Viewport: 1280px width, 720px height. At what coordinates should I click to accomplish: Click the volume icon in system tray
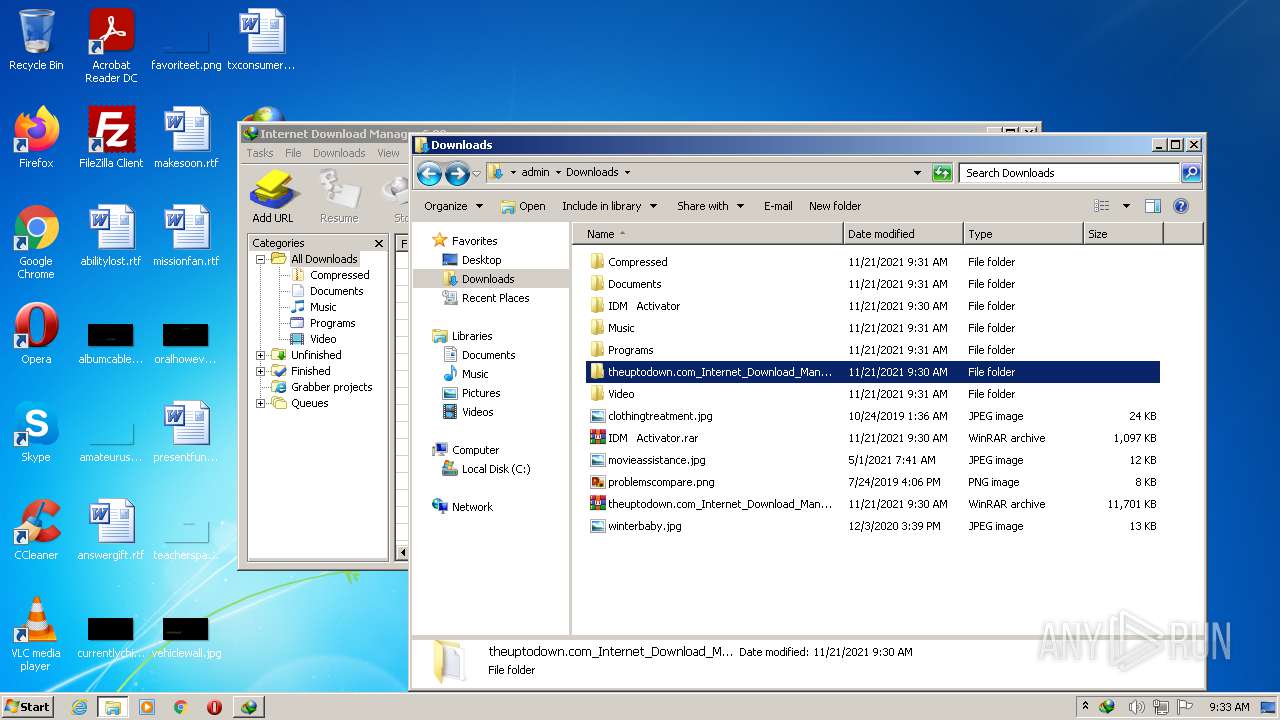coord(1138,707)
